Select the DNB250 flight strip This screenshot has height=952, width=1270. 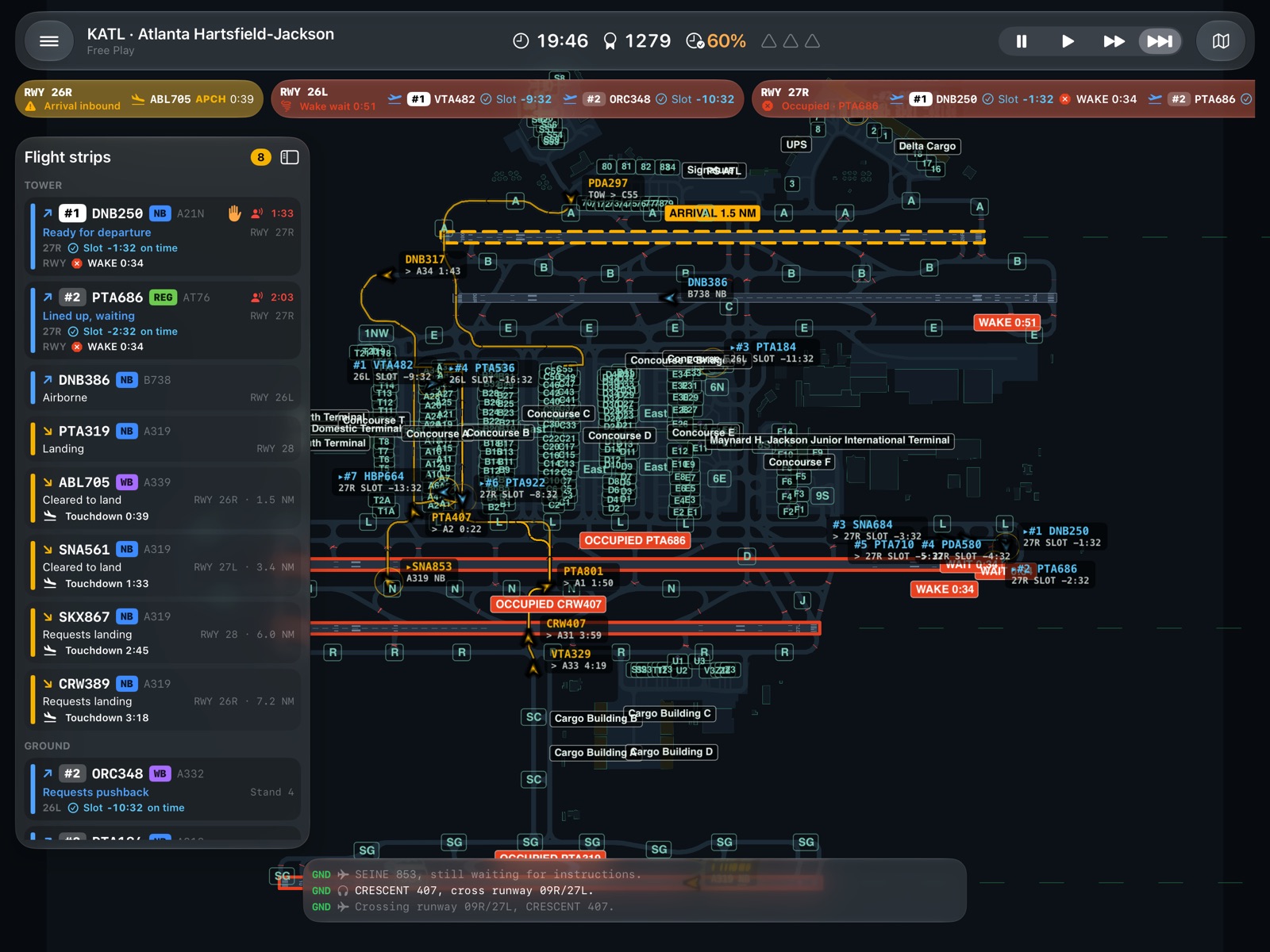pos(163,237)
